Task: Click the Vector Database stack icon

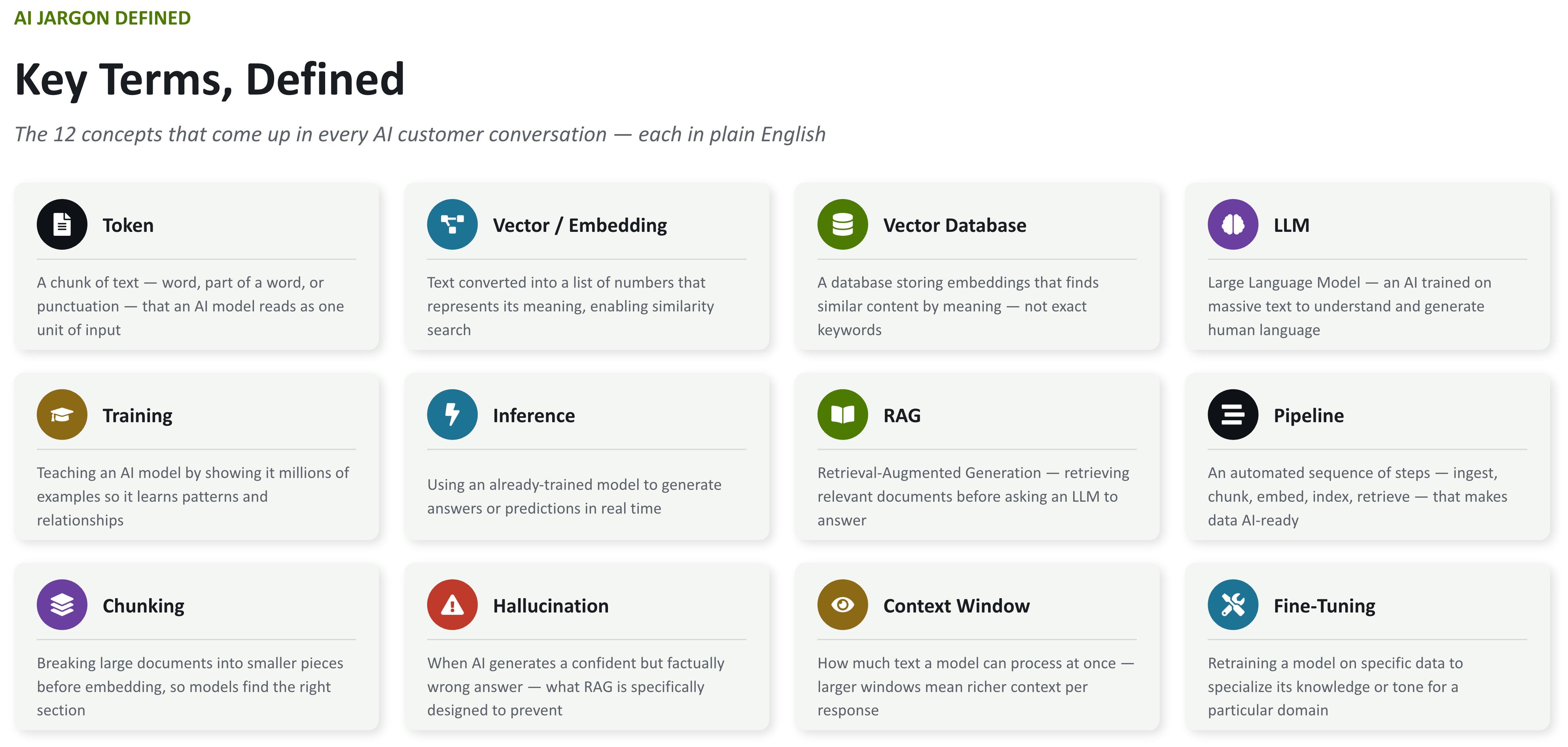Action: (843, 225)
